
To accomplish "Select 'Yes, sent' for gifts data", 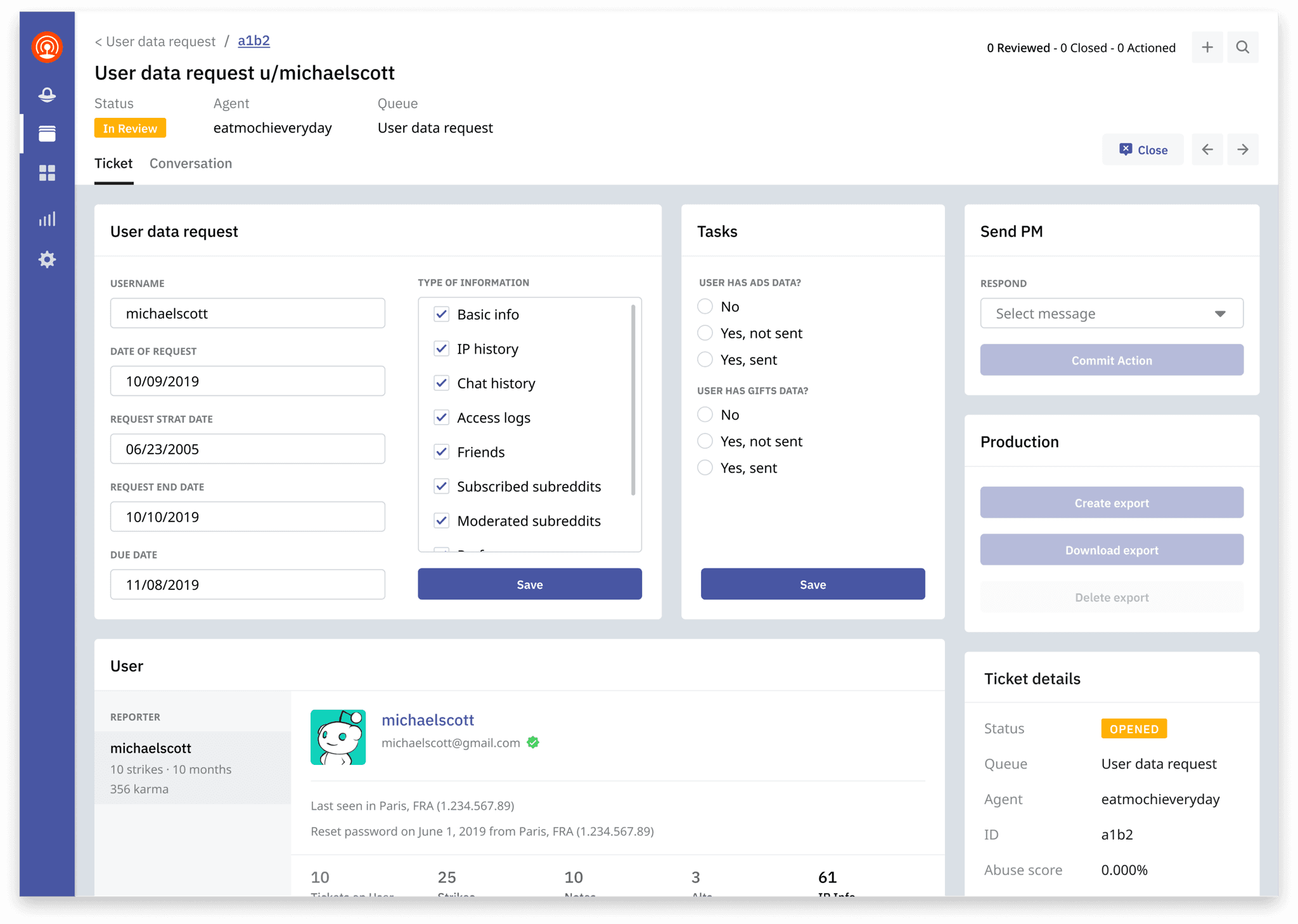I will coord(705,468).
